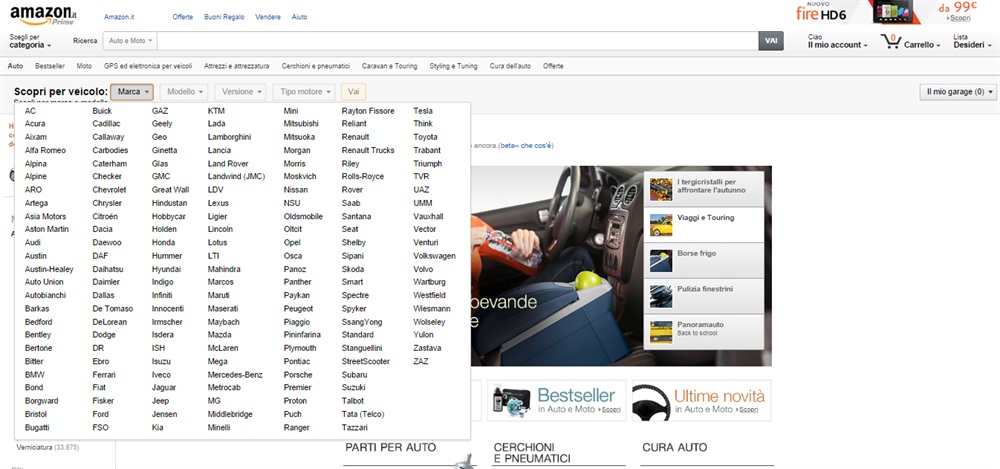Select Alfa Romeo from the brand list
Image resolution: width=1000 pixels, height=469 pixels.
pyautogui.click(x=45, y=151)
